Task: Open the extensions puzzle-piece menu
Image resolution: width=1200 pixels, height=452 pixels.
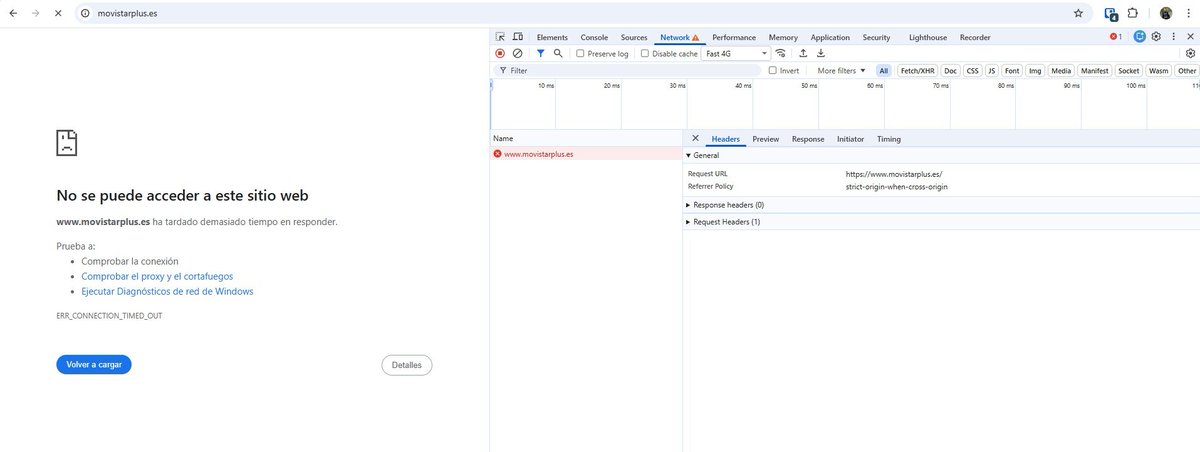Action: (1133, 14)
